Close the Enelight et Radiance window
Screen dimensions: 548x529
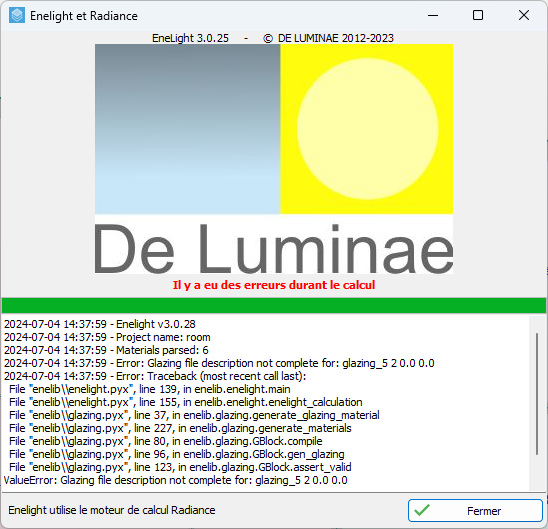[x=524, y=15]
